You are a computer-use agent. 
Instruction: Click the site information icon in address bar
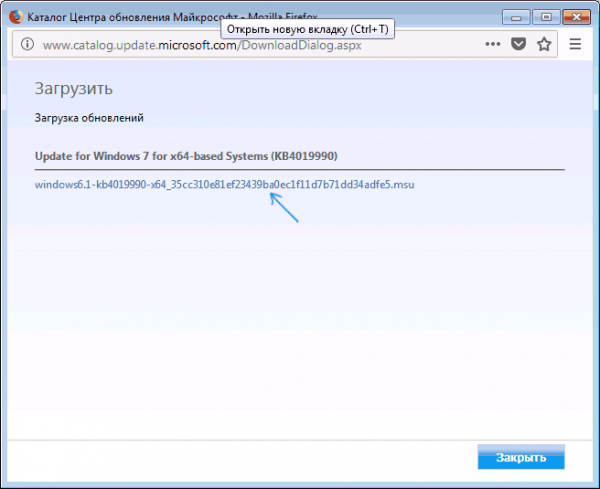[27, 44]
